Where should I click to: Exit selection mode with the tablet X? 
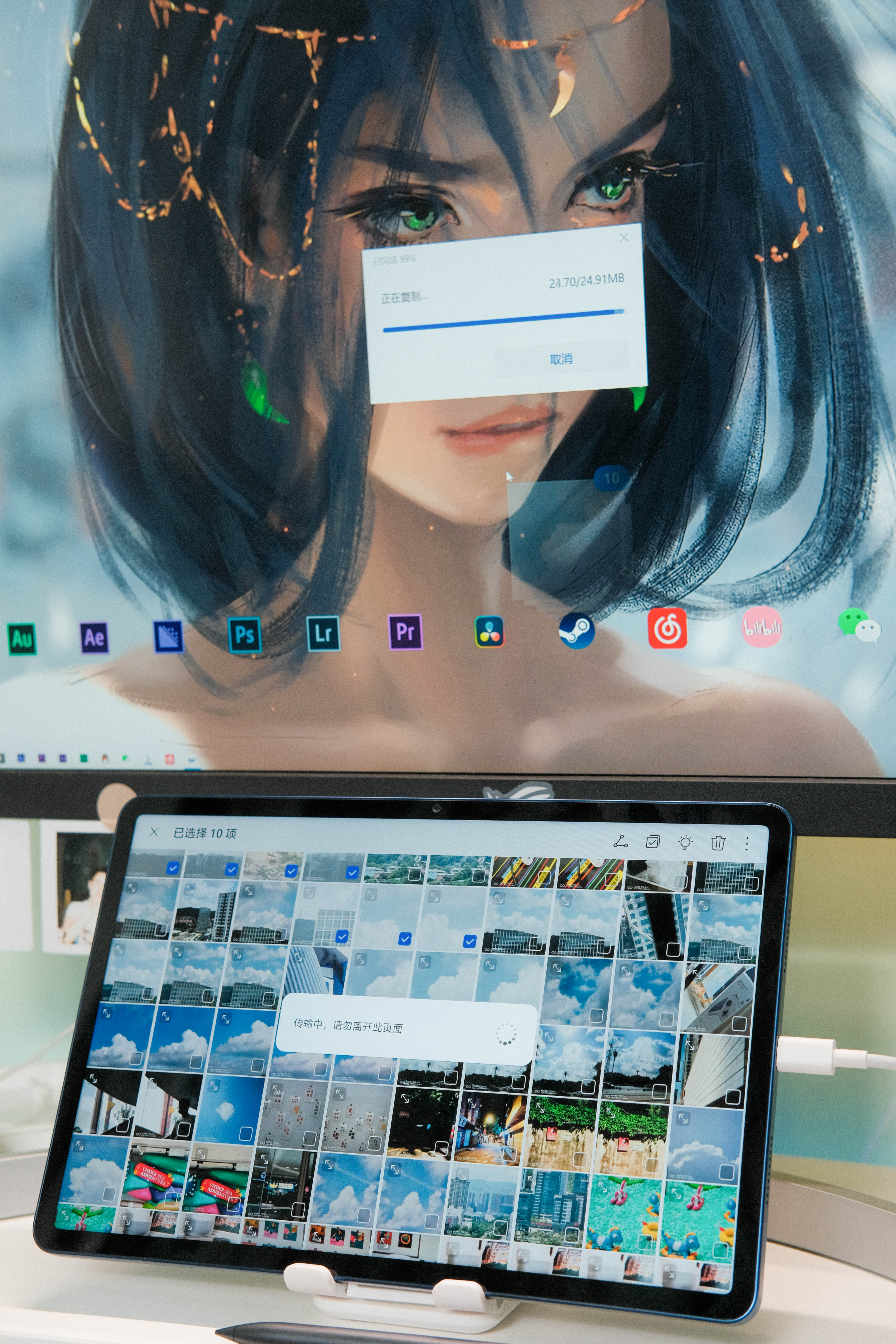click(154, 832)
